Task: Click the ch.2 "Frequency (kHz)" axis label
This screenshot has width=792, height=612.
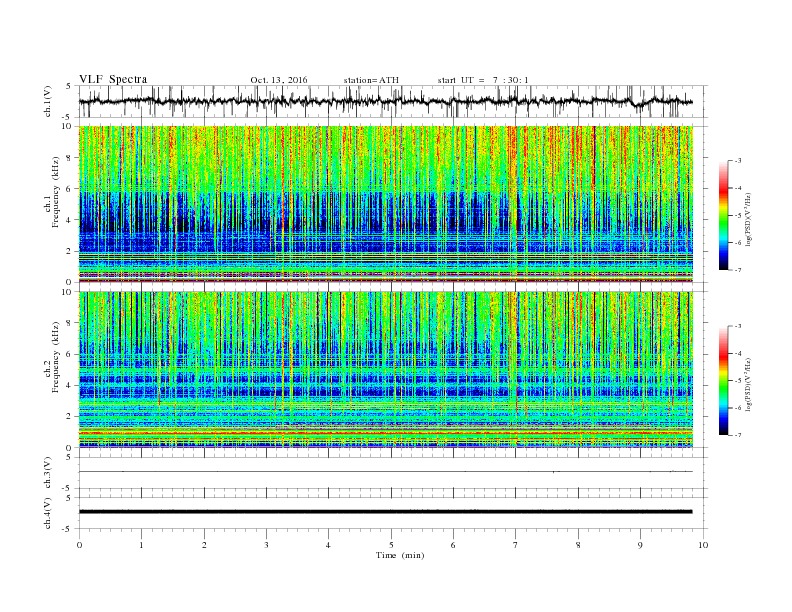Action: pos(53,357)
